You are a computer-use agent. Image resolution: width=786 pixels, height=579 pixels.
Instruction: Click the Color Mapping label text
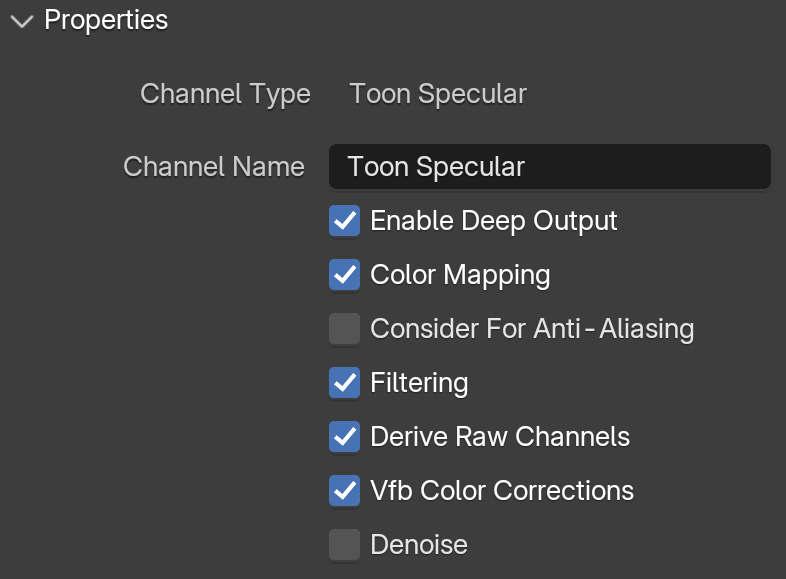click(x=460, y=275)
